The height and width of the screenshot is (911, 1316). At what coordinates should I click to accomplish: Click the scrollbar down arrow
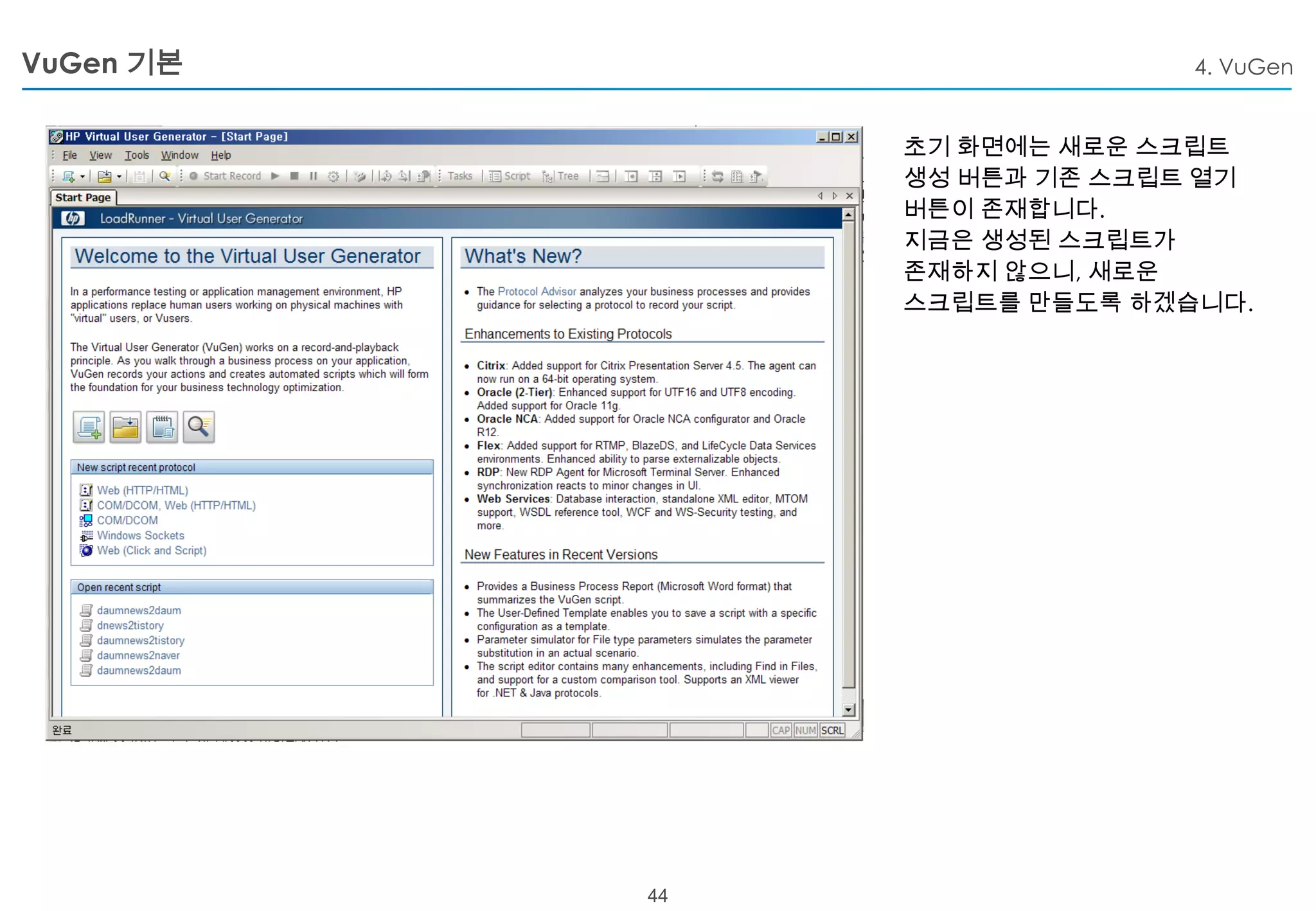(848, 710)
